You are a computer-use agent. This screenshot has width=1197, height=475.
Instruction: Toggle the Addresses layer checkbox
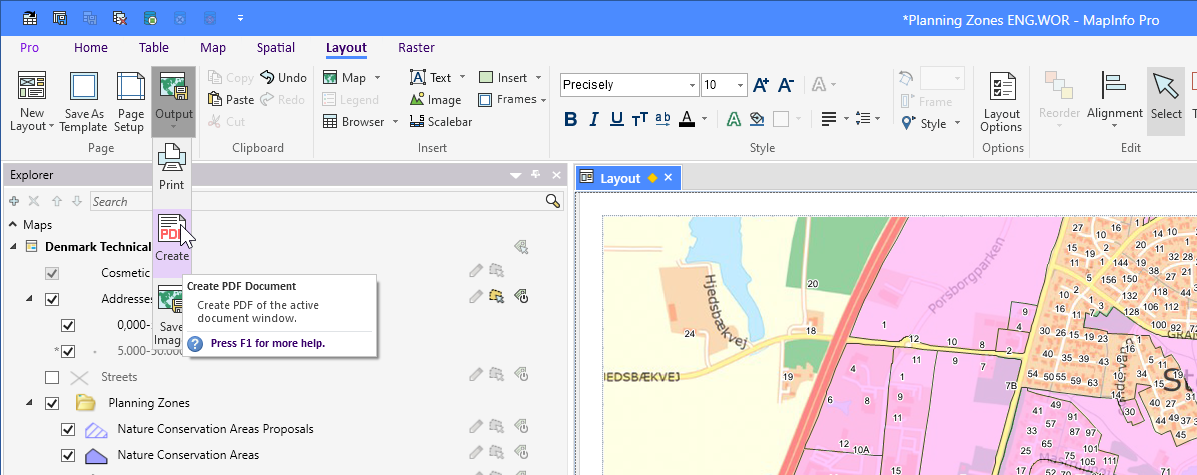pos(52,299)
